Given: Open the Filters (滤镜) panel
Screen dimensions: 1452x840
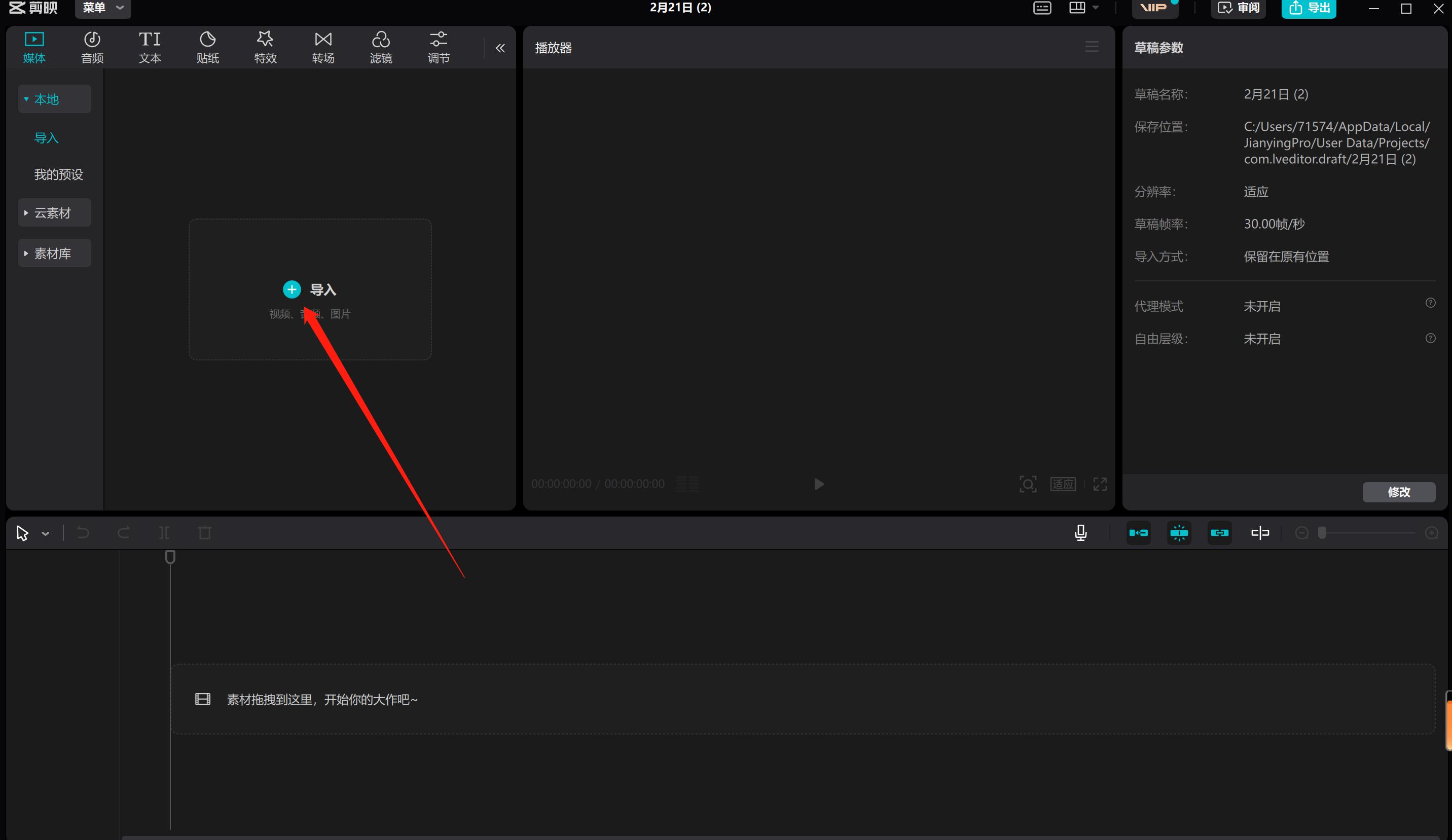Looking at the screenshot, I should pos(380,47).
